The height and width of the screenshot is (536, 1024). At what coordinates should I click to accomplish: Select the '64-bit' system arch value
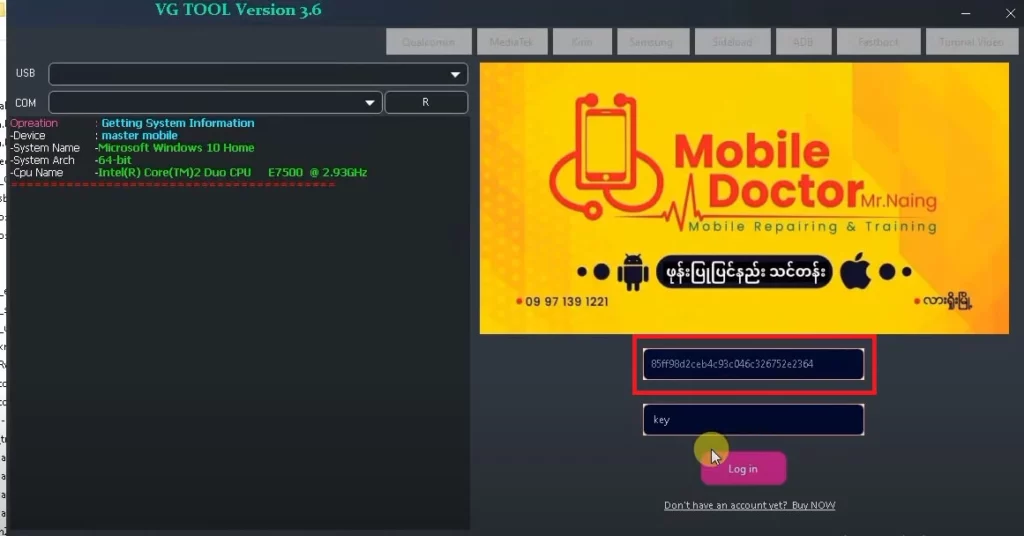coord(115,160)
